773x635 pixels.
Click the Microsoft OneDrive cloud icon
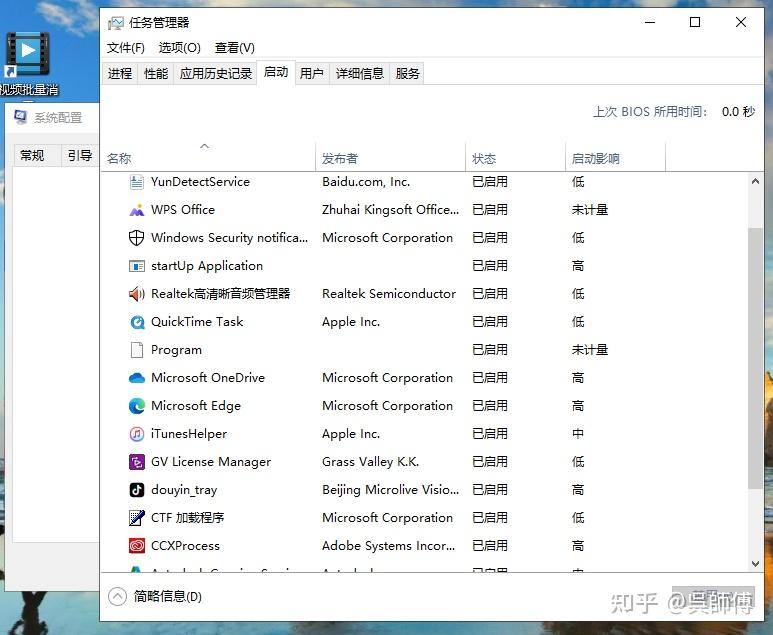(x=137, y=378)
